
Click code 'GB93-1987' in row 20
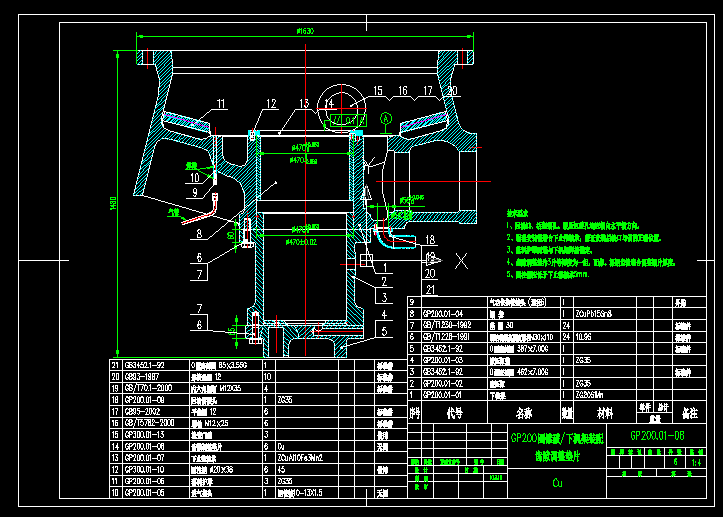(142, 377)
